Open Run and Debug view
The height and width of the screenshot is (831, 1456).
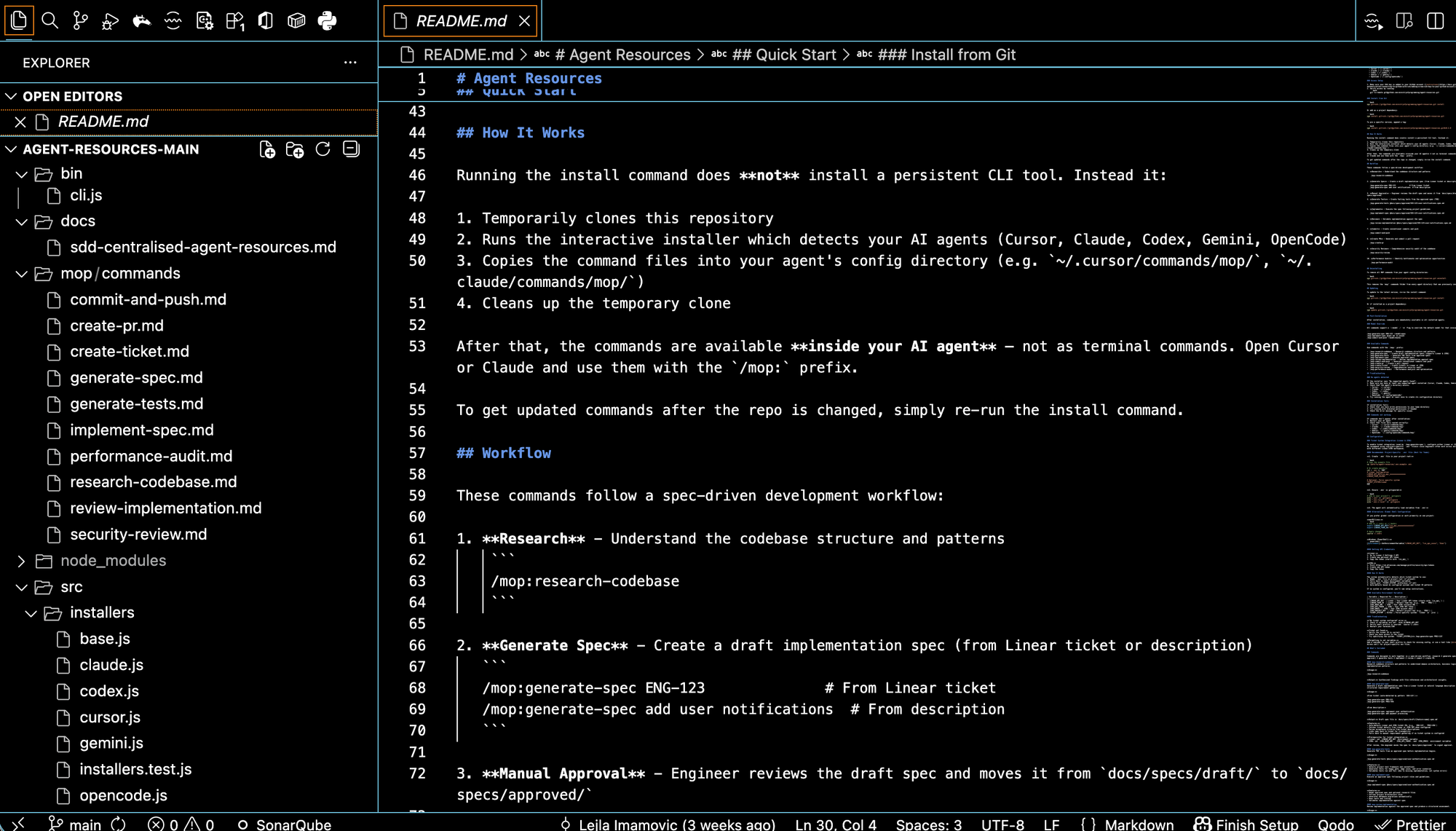pos(111,20)
